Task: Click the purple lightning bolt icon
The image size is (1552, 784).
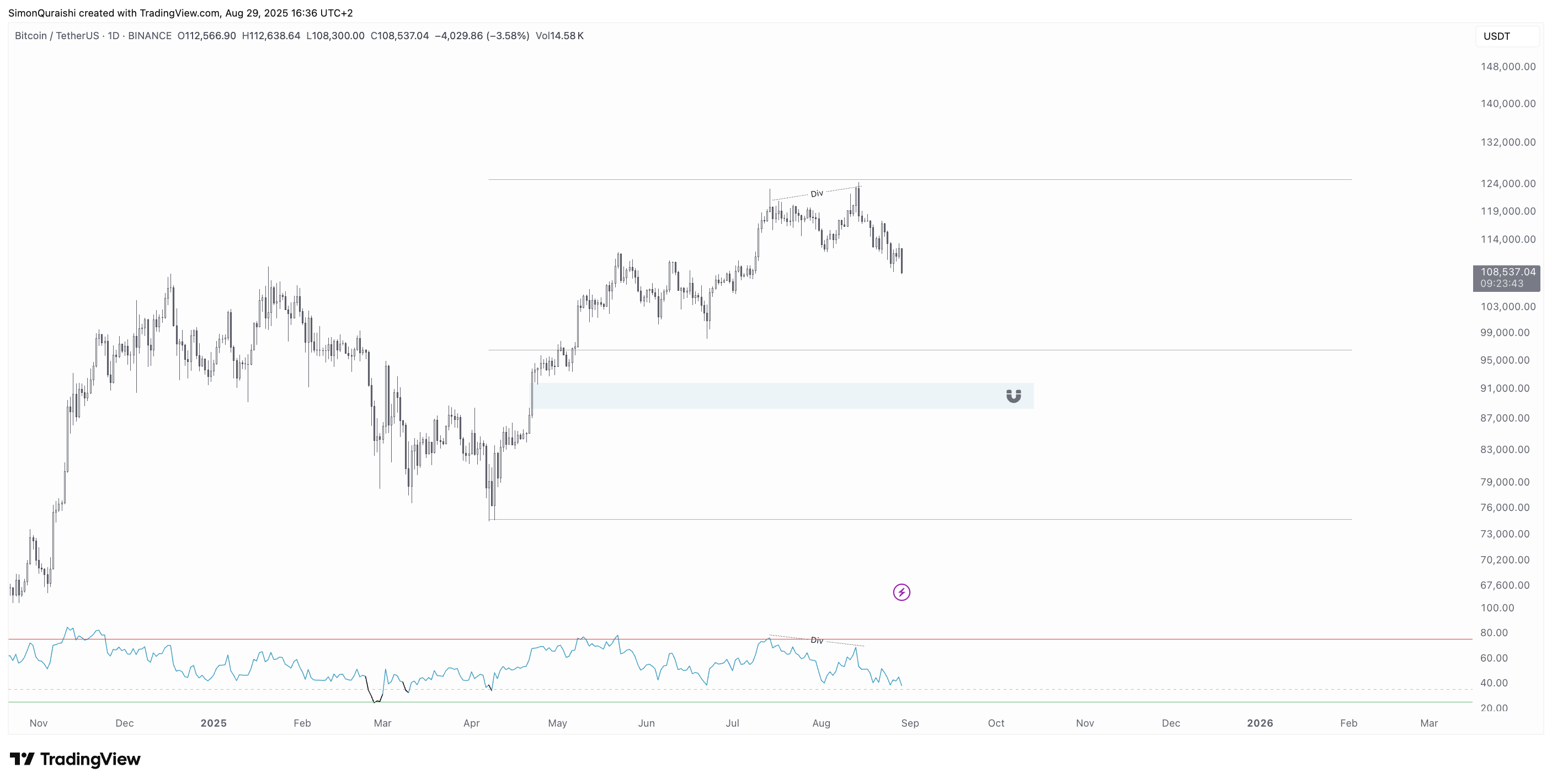Action: 902,593
